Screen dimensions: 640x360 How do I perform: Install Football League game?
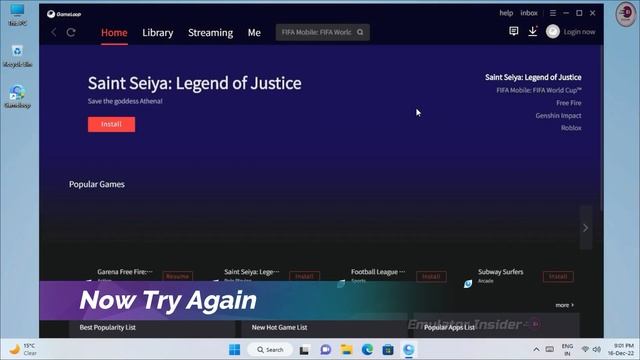[x=431, y=276]
